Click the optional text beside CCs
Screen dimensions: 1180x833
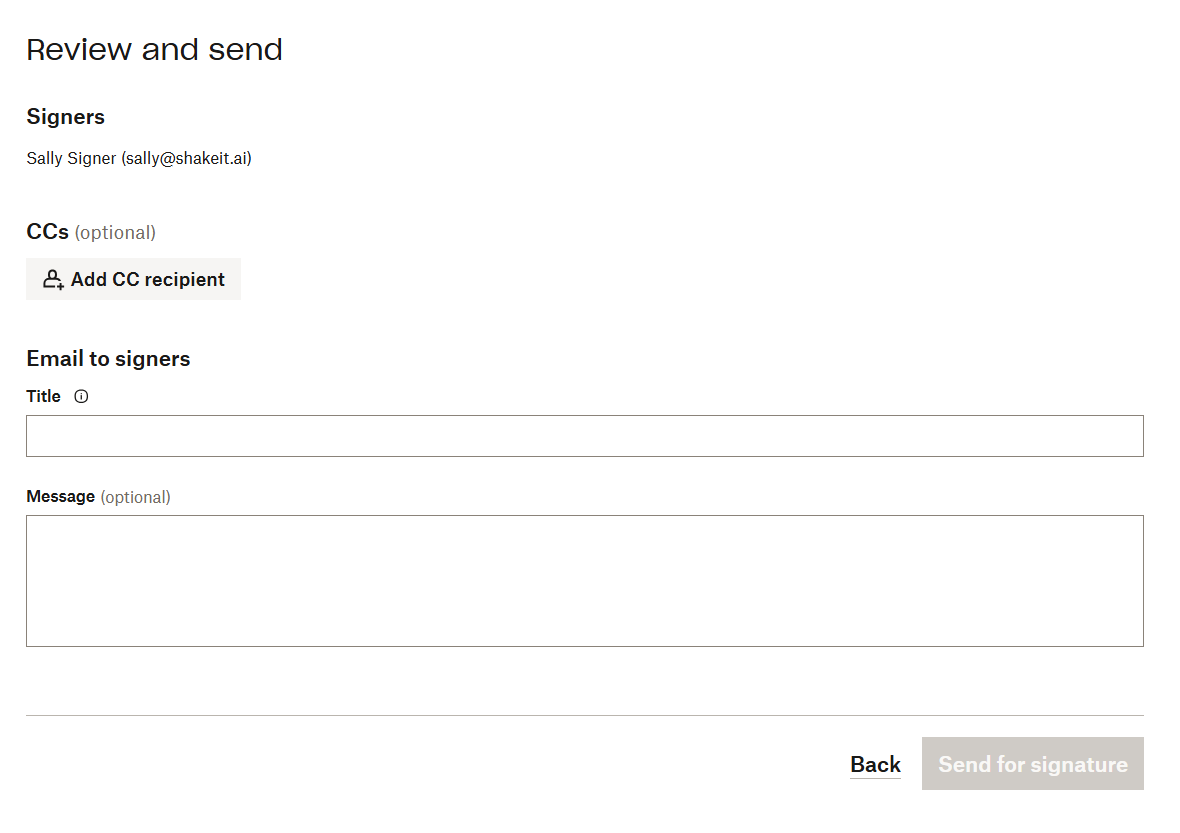[115, 233]
